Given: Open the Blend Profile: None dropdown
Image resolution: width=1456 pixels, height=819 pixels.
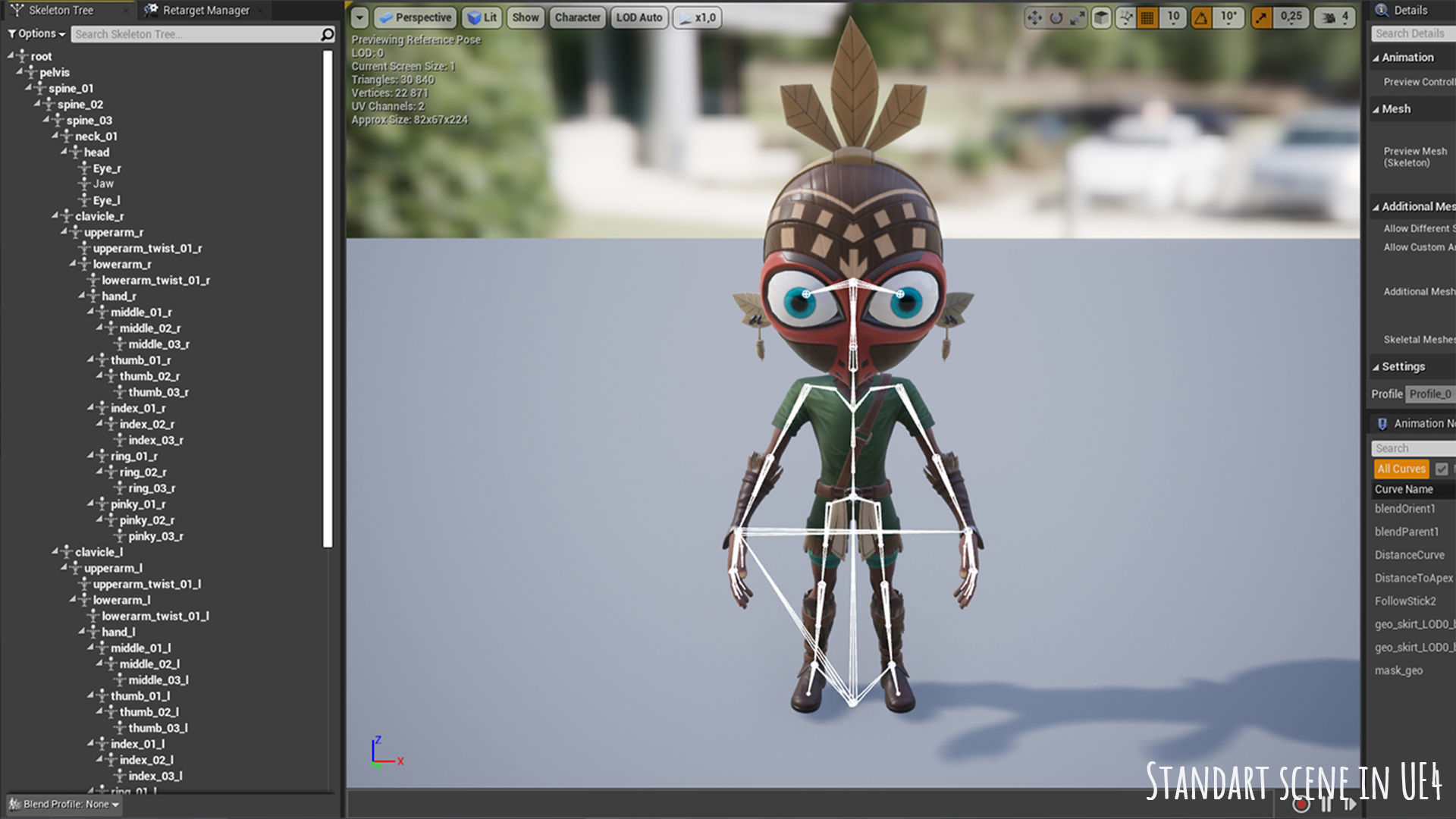Looking at the screenshot, I should [x=64, y=805].
